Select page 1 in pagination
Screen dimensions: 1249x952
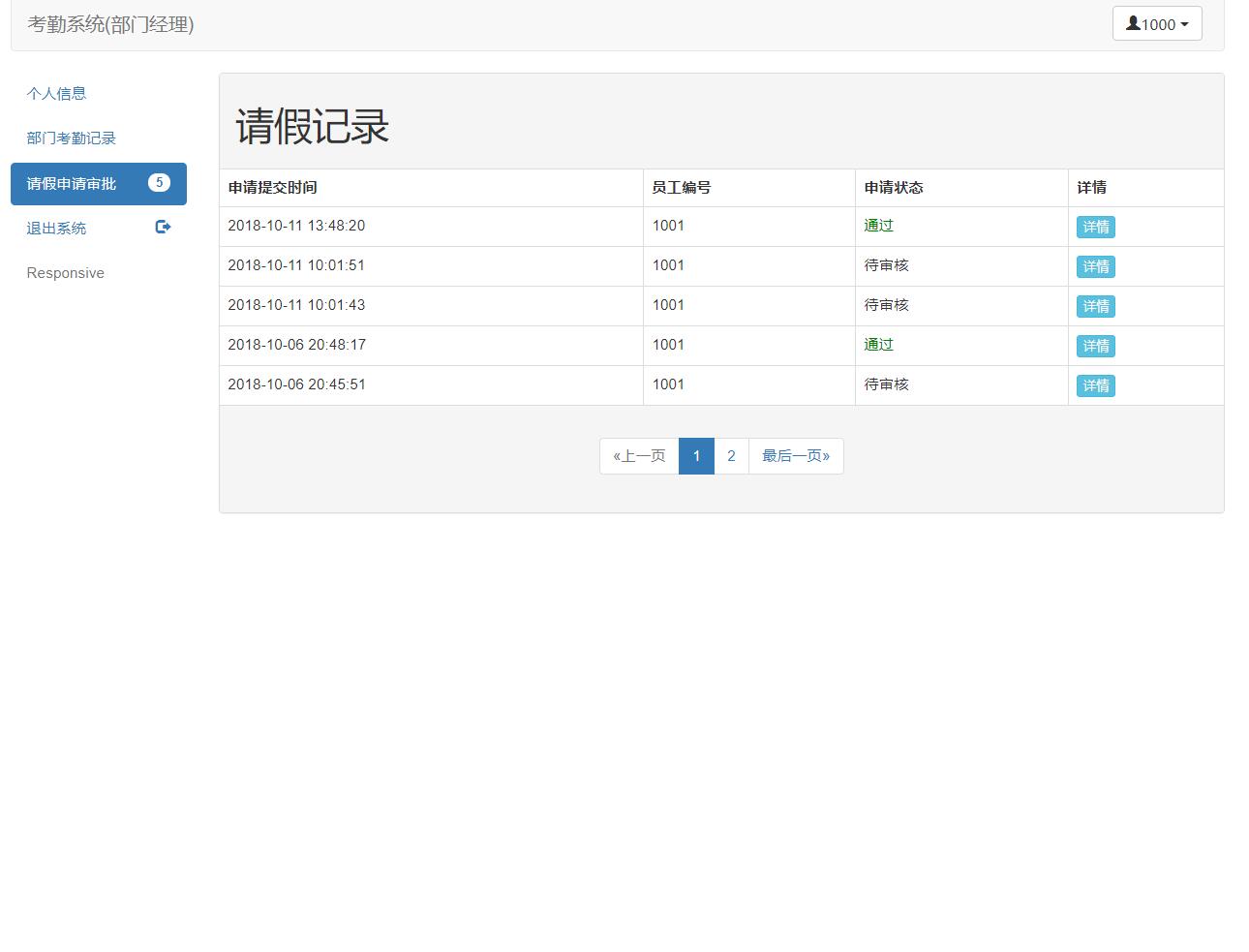coord(696,456)
